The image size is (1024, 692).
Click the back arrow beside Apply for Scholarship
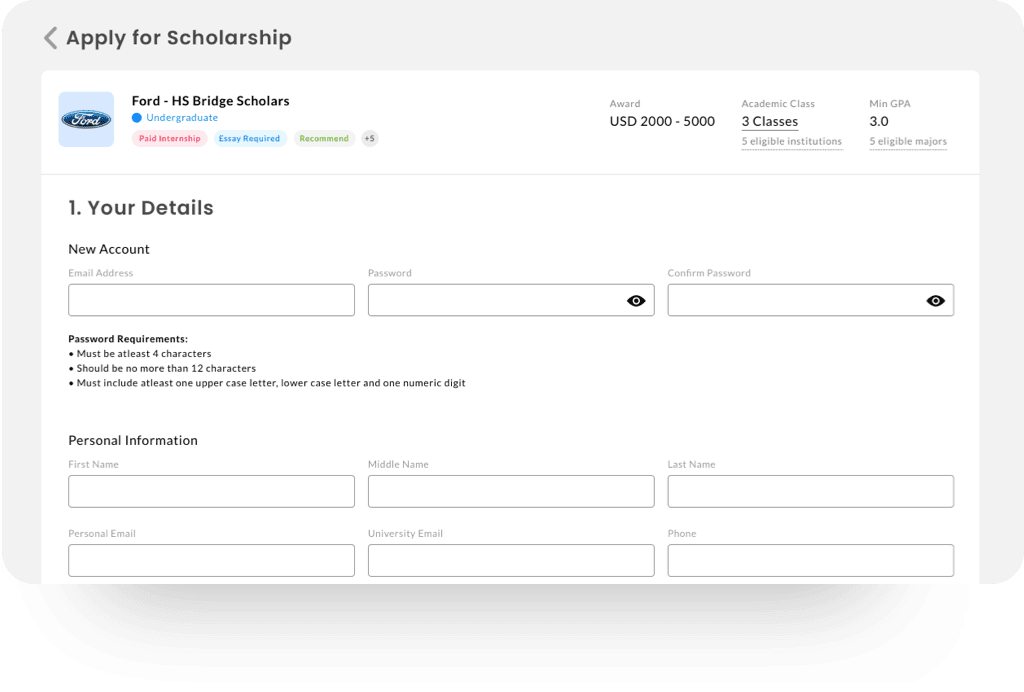[x=50, y=38]
